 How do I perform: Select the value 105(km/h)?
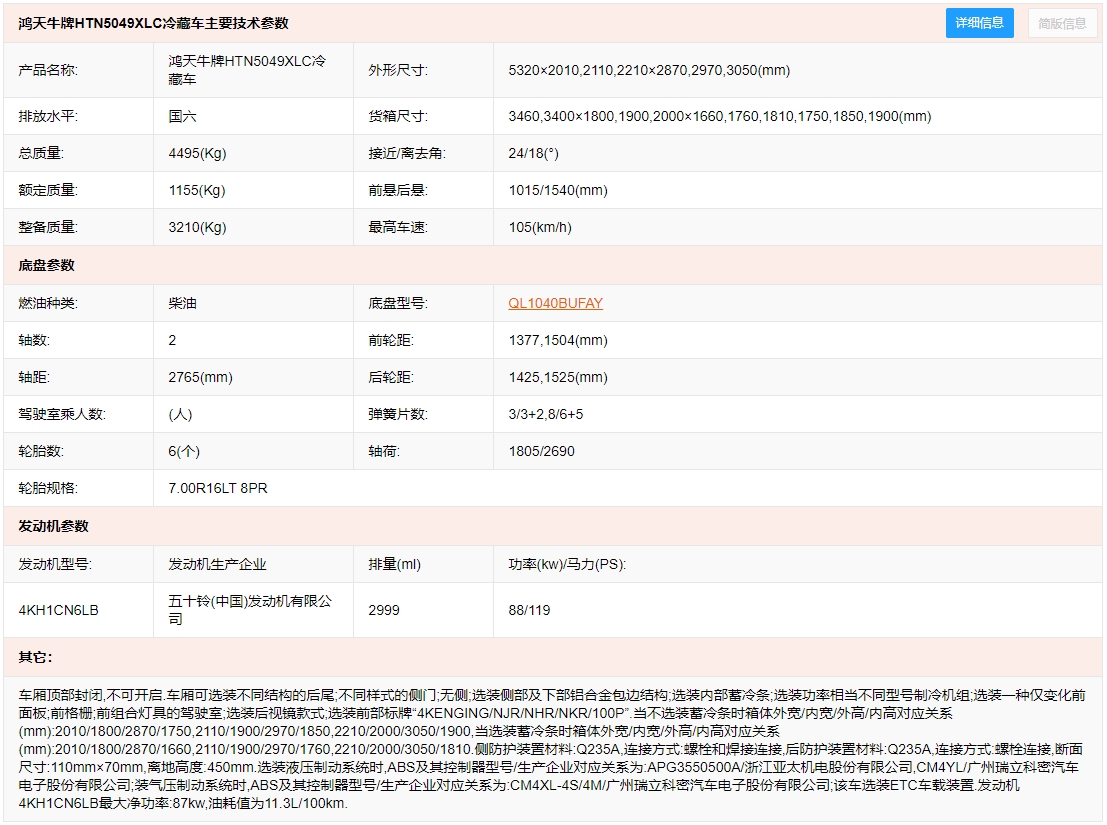[x=540, y=227]
